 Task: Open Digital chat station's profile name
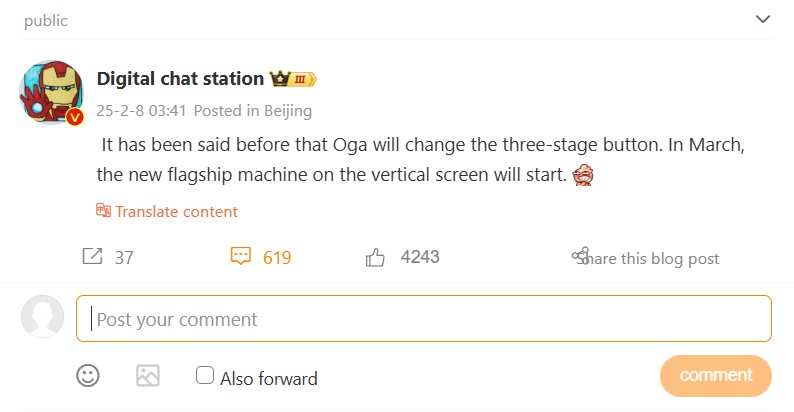click(180, 79)
